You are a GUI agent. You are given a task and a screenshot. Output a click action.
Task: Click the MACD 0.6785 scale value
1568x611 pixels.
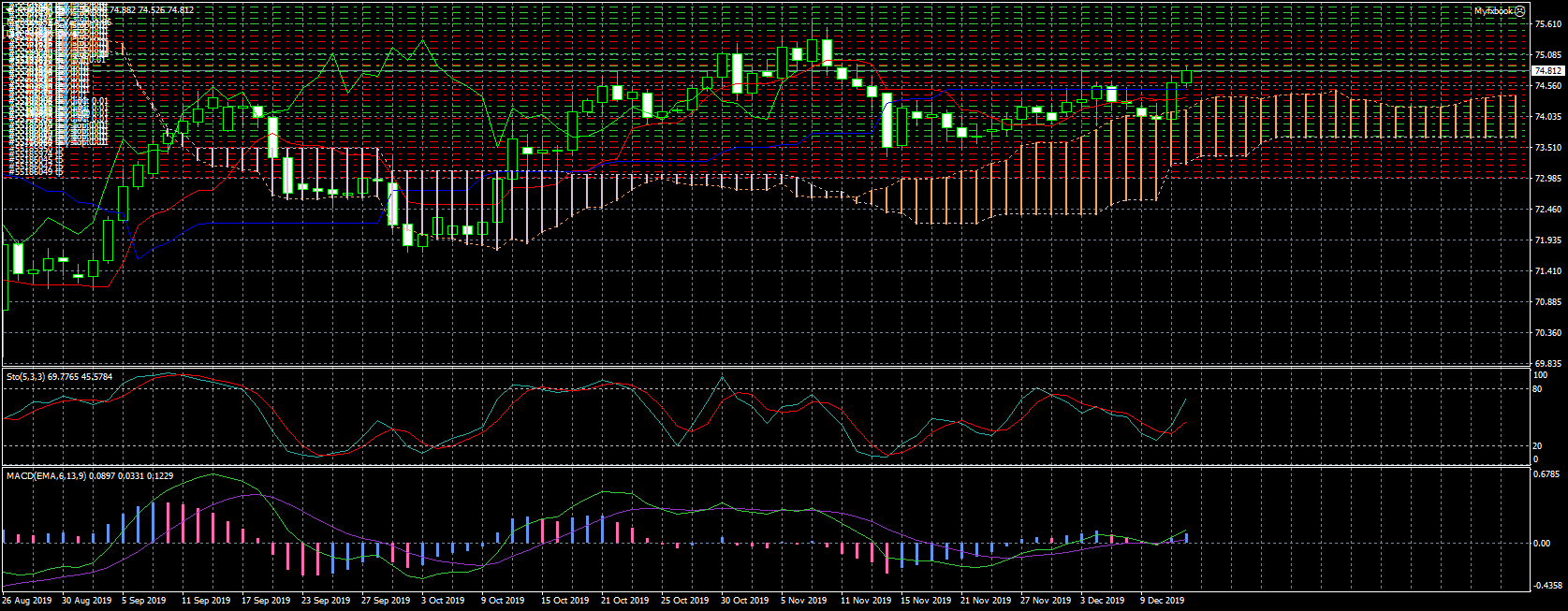click(1548, 473)
